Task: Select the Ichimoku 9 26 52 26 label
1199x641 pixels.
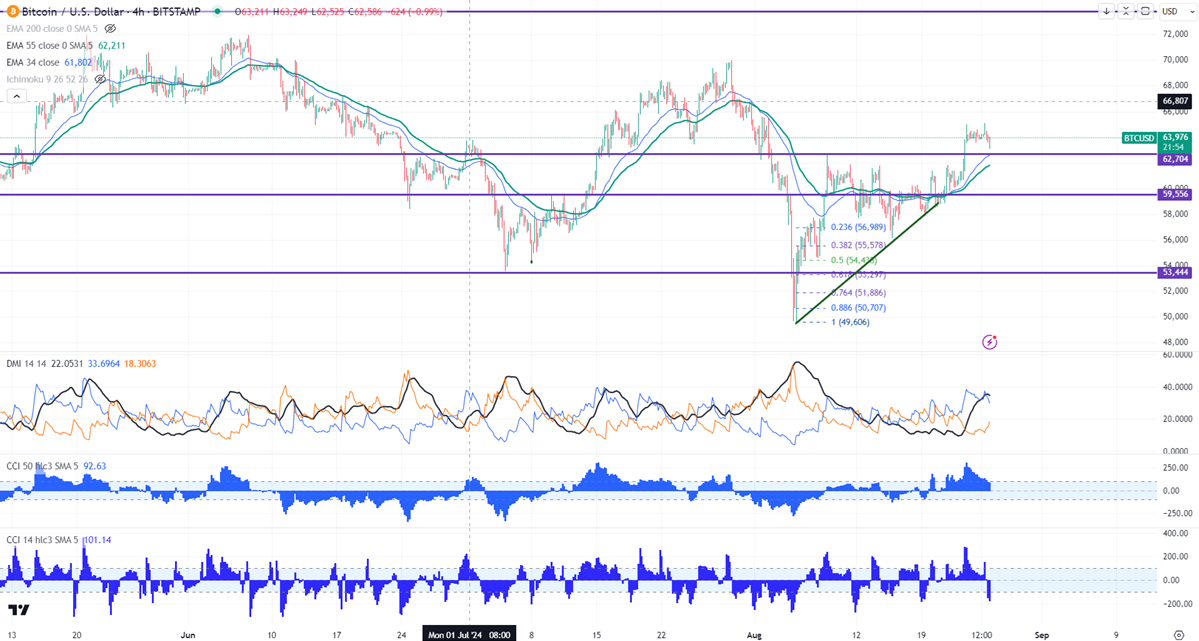Action: (x=47, y=79)
